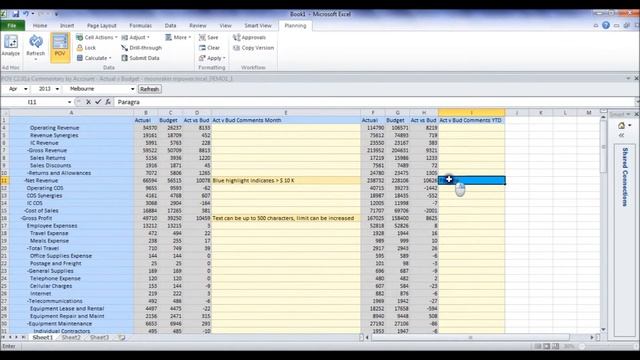Open Excel Help question mark icon
The width and height of the screenshot is (640, 360).
[x=606, y=25]
